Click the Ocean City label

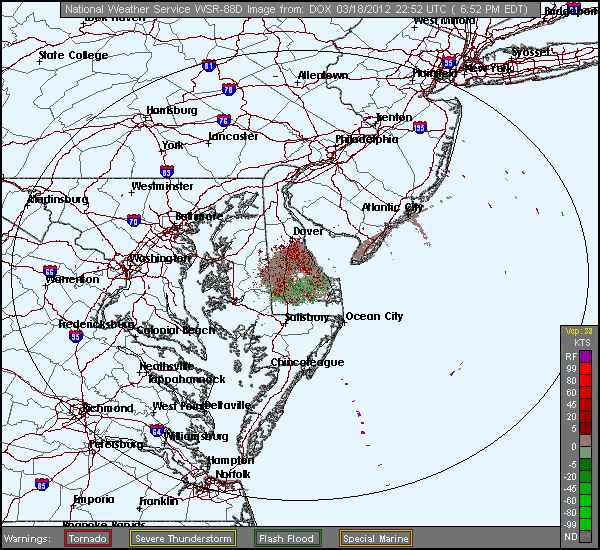[x=374, y=317]
